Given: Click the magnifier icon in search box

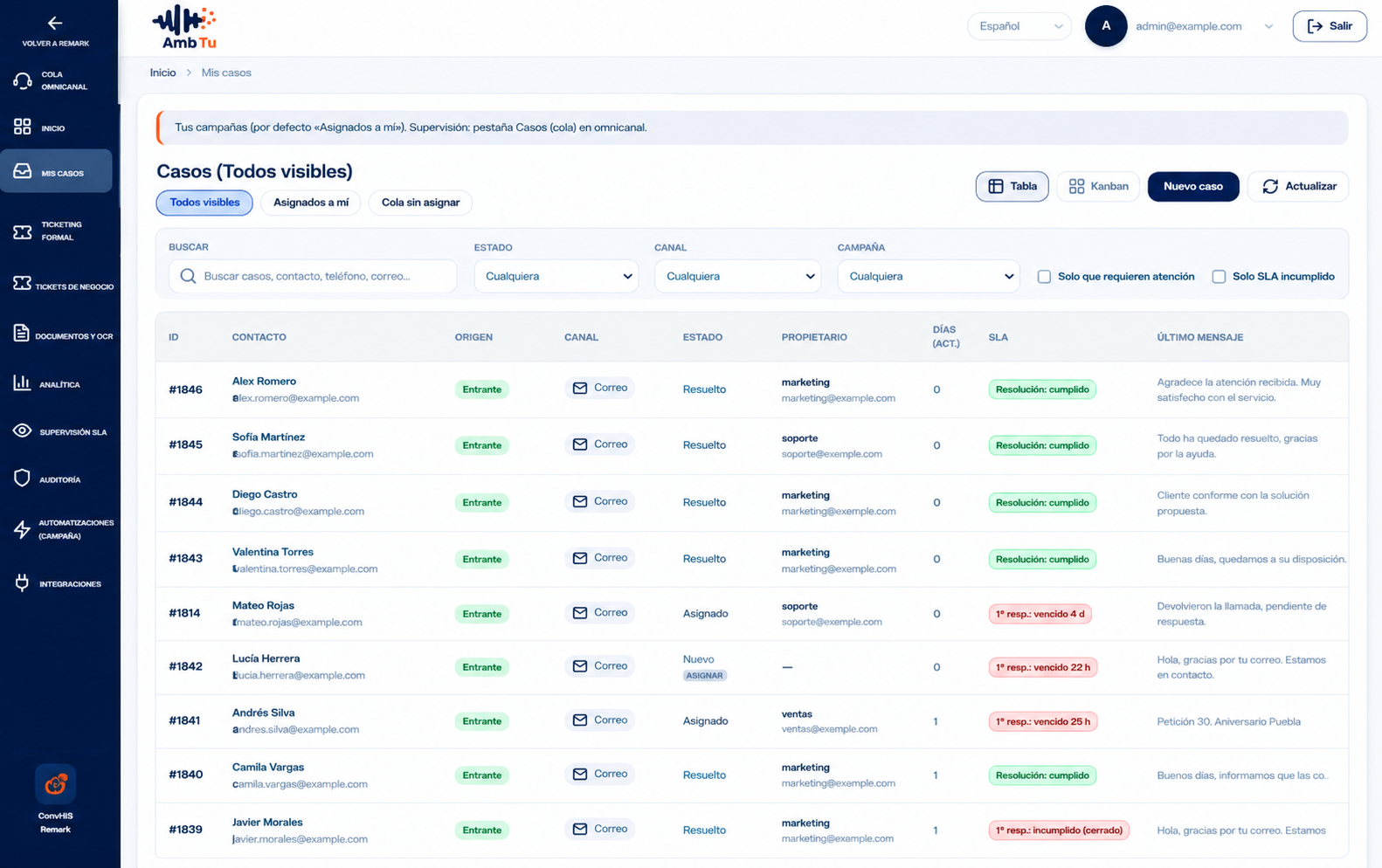Looking at the screenshot, I should [x=188, y=276].
